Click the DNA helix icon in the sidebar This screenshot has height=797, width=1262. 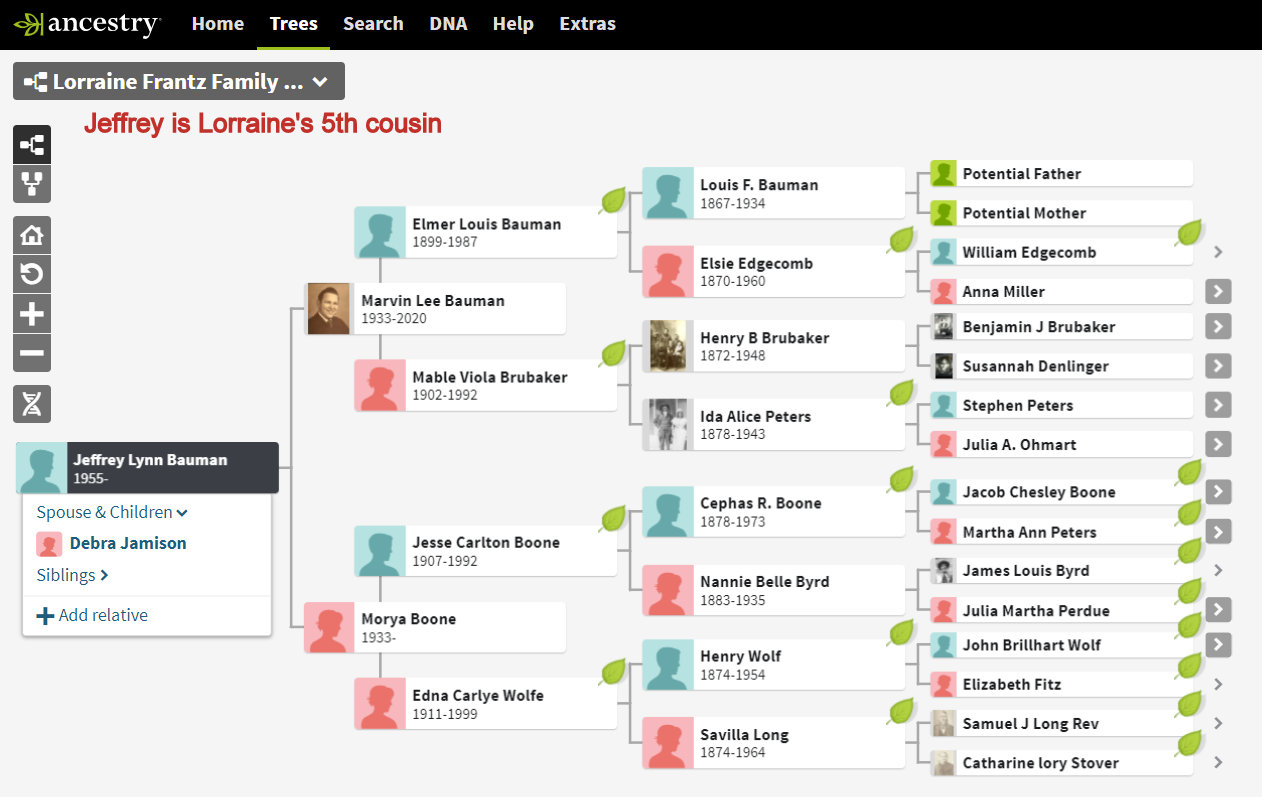tap(32, 403)
